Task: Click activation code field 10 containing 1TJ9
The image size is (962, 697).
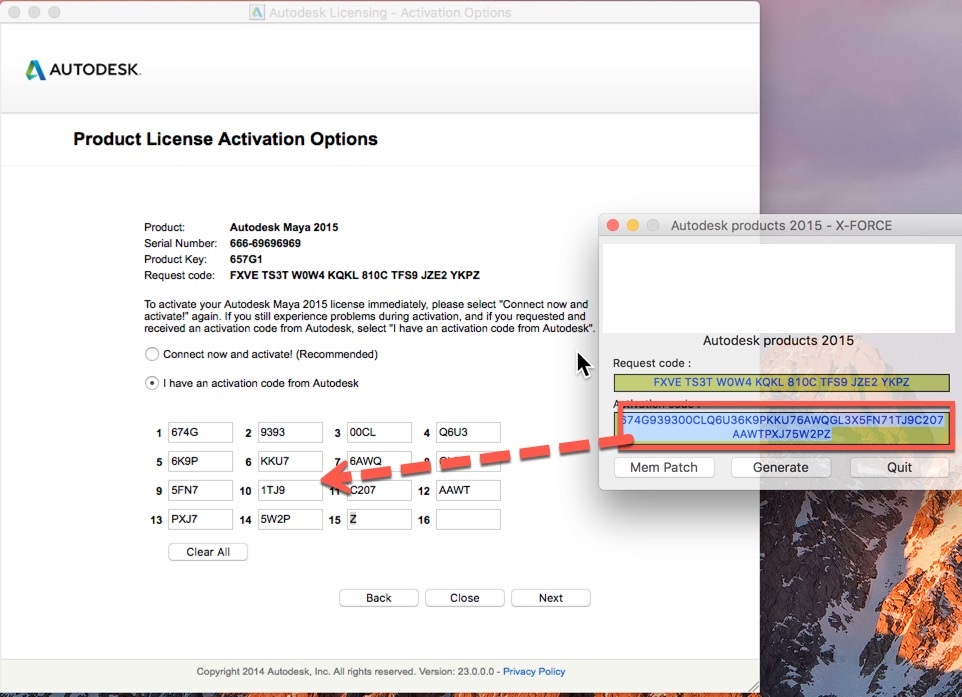Action: coord(290,490)
